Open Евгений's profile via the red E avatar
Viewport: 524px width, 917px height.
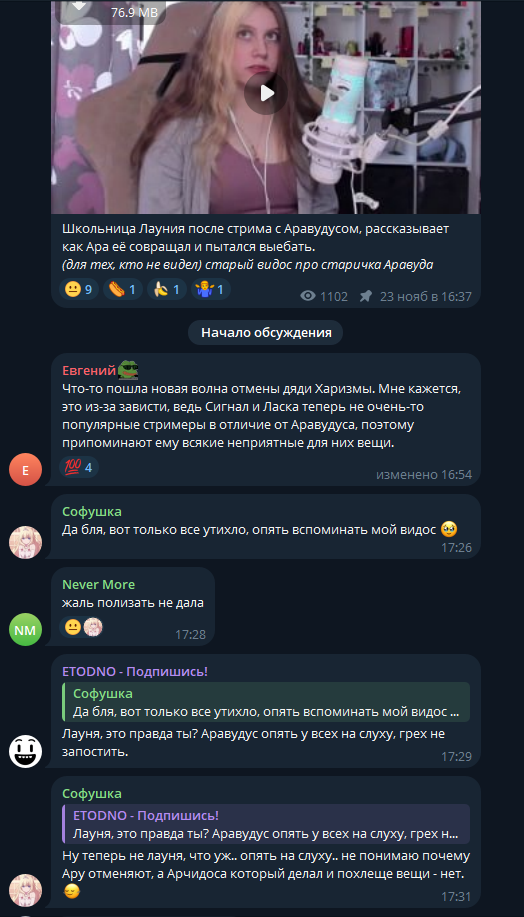point(25,469)
